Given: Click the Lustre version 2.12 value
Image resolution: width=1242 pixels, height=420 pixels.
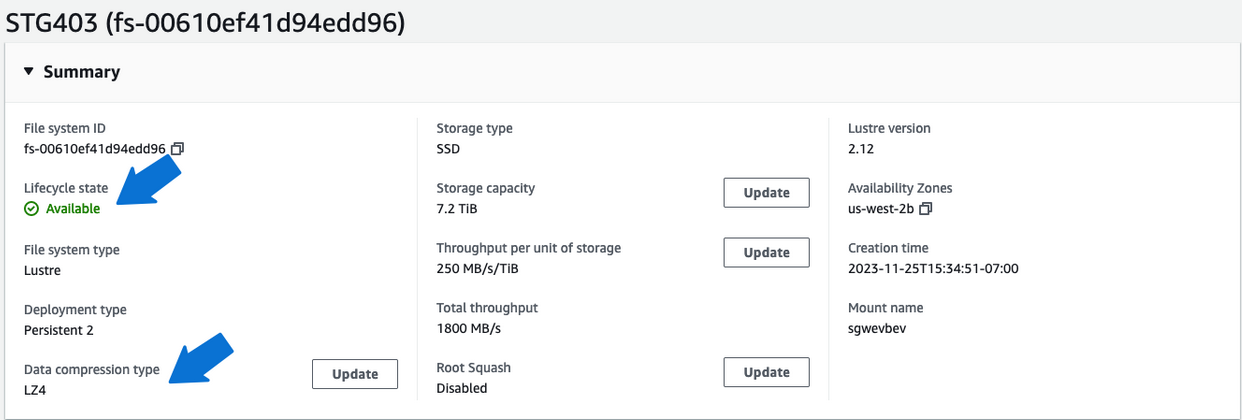Looking at the screenshot, I should click(861, 149).
